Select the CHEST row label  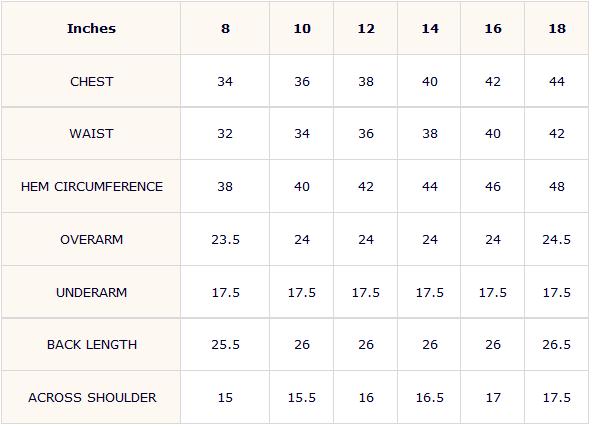tap(91, 82)
